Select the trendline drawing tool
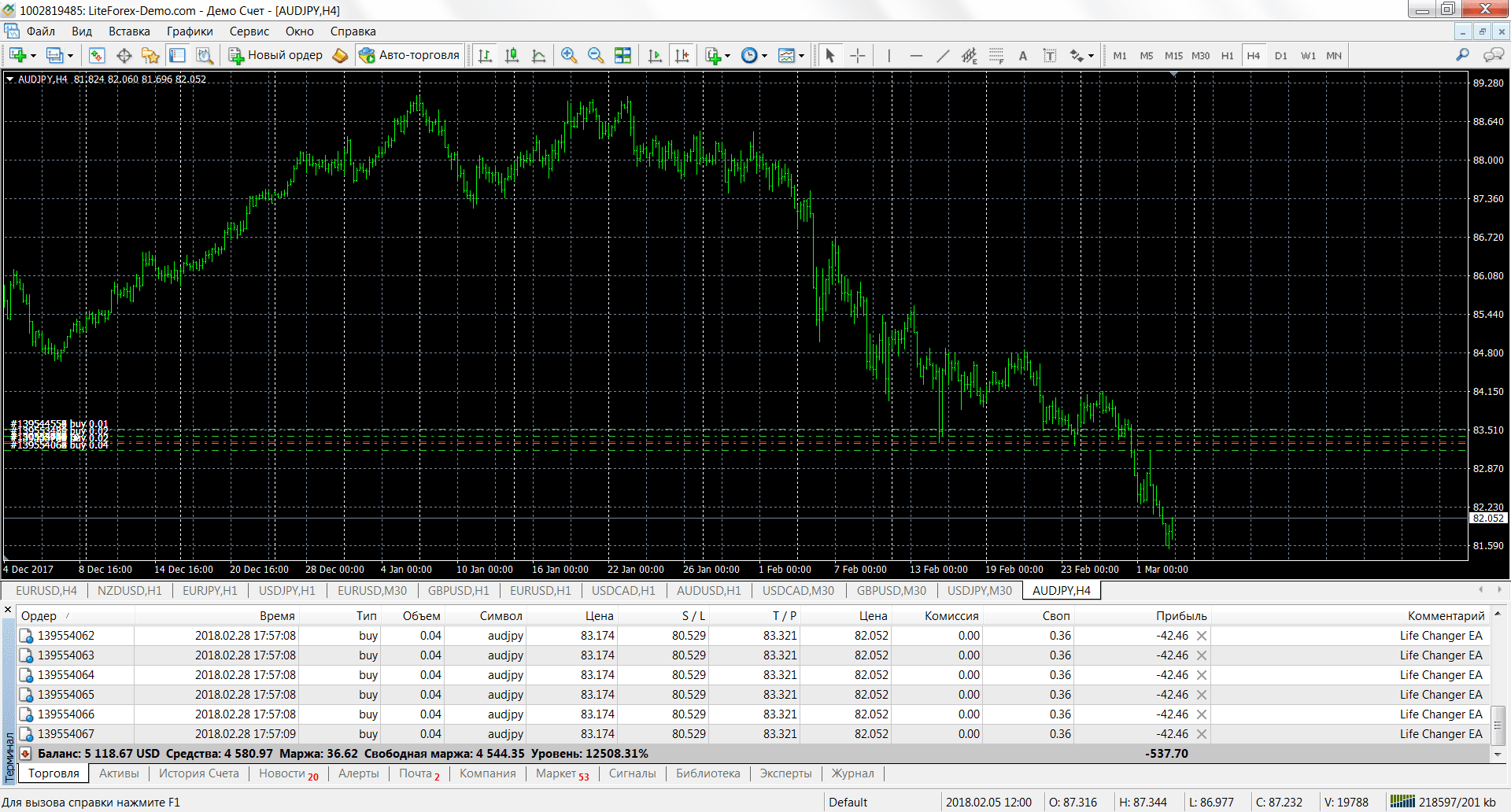Screen dimensions: 1511x812 pos(943,55)
